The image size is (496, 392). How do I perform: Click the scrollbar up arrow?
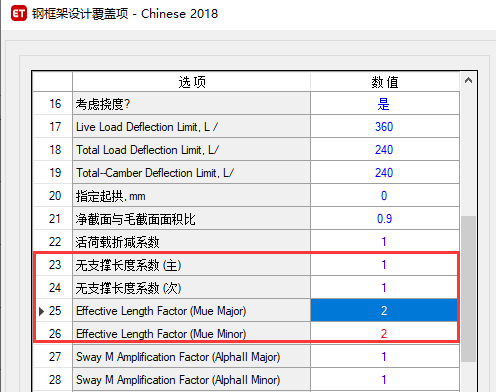click(468, 80)
